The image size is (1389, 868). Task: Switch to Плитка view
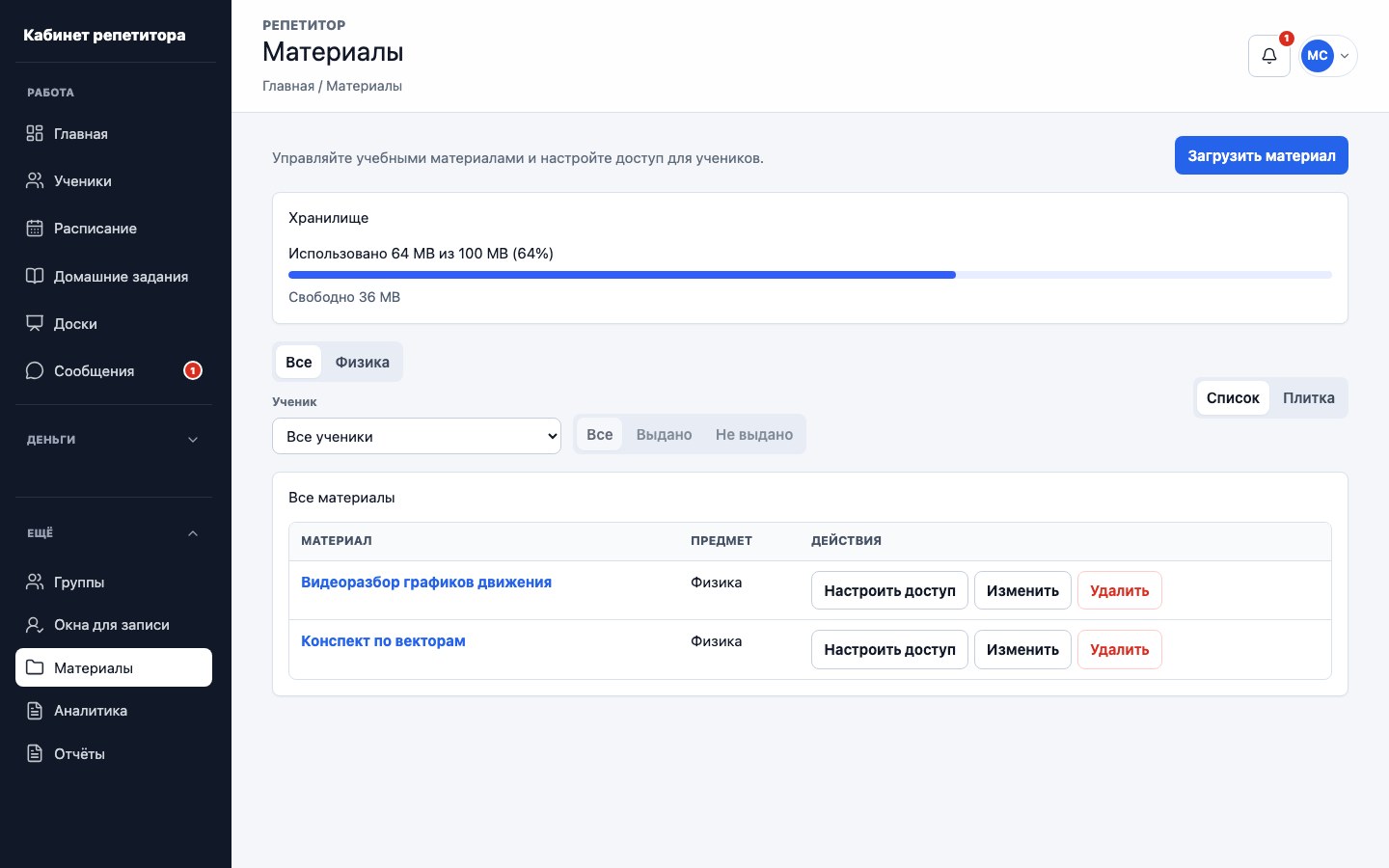tap(1309, 397)
